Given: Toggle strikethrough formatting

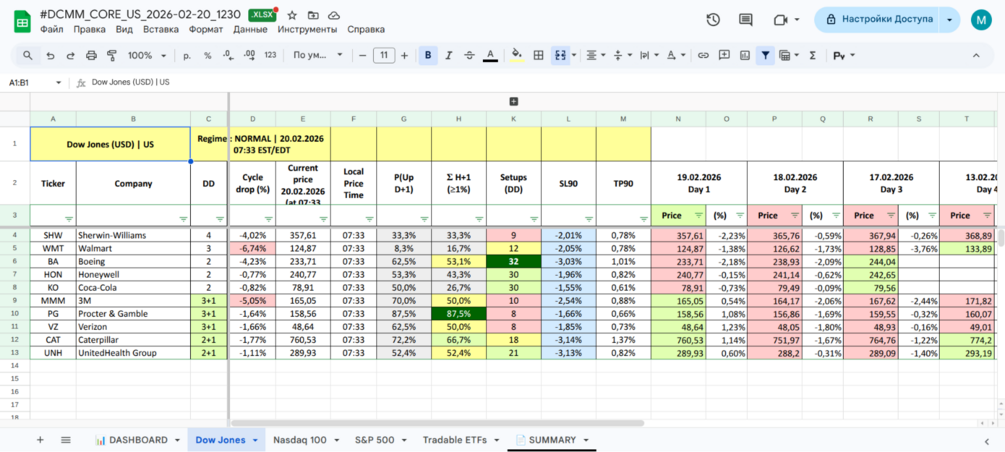Looking at the screenshot, I should click(469, 56).
